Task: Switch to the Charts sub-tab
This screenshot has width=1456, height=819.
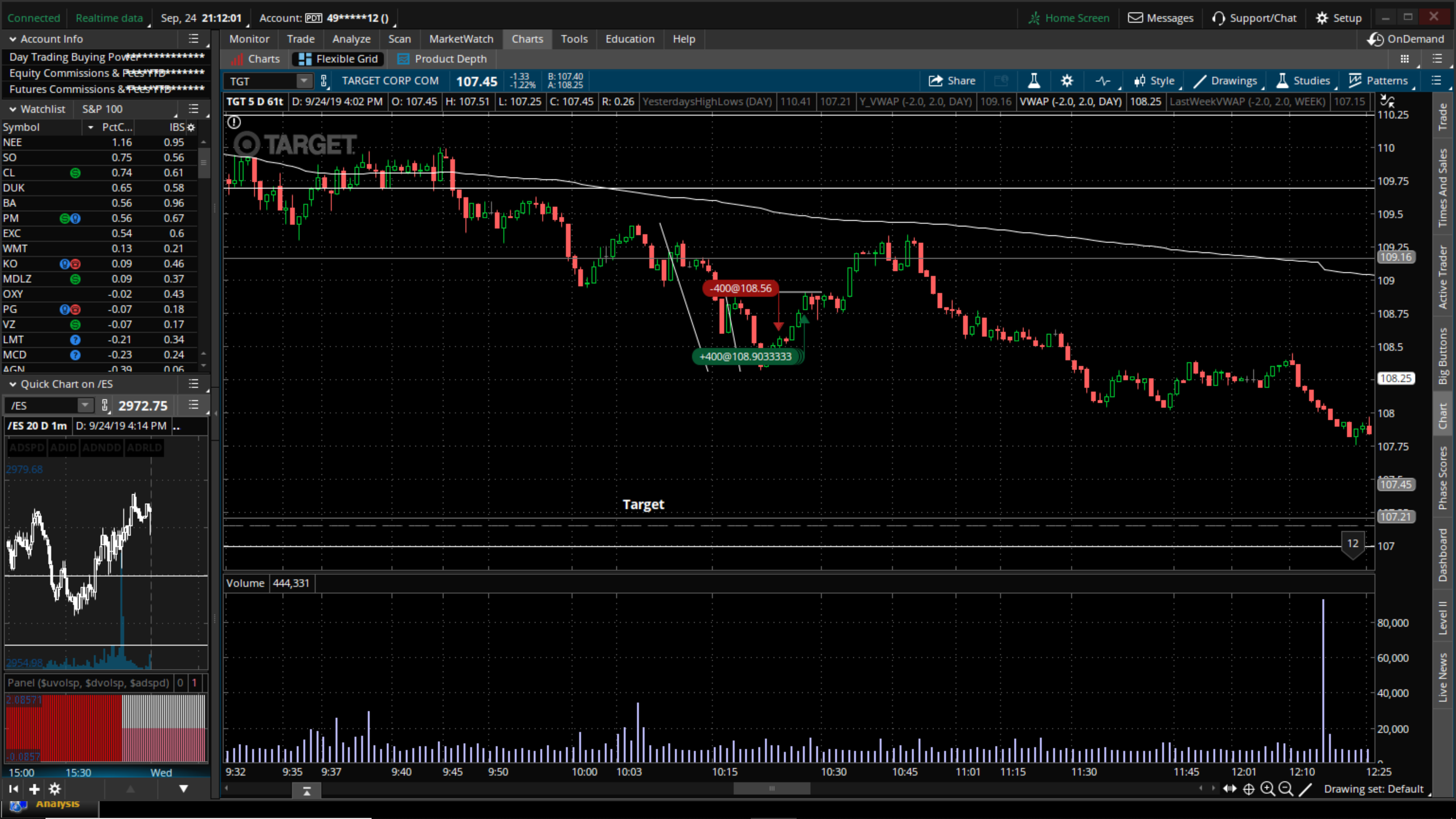Action: pyautogui.click(x=256, y=59)
